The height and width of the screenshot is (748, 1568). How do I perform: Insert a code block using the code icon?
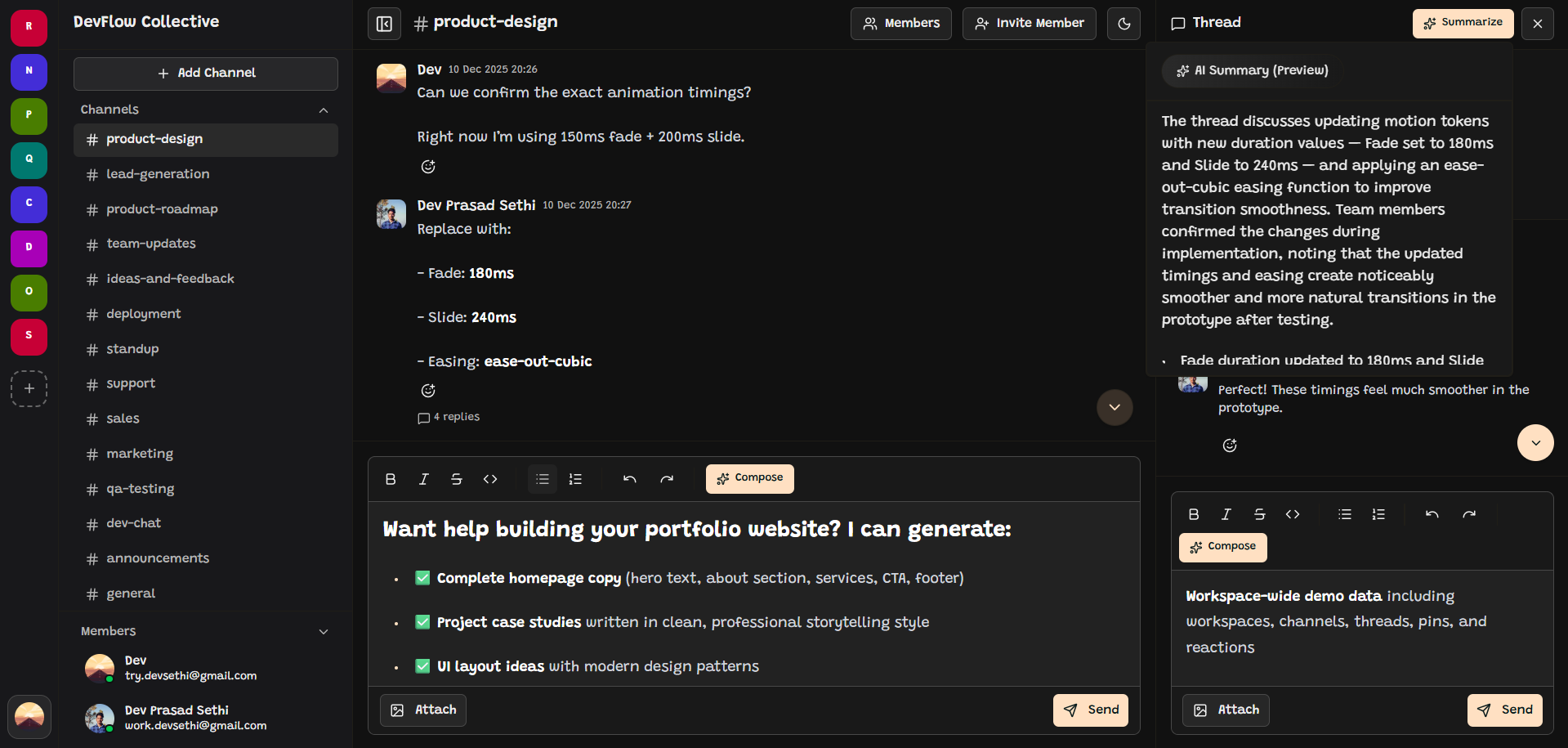pyautogui.click(x=490, y=479)
